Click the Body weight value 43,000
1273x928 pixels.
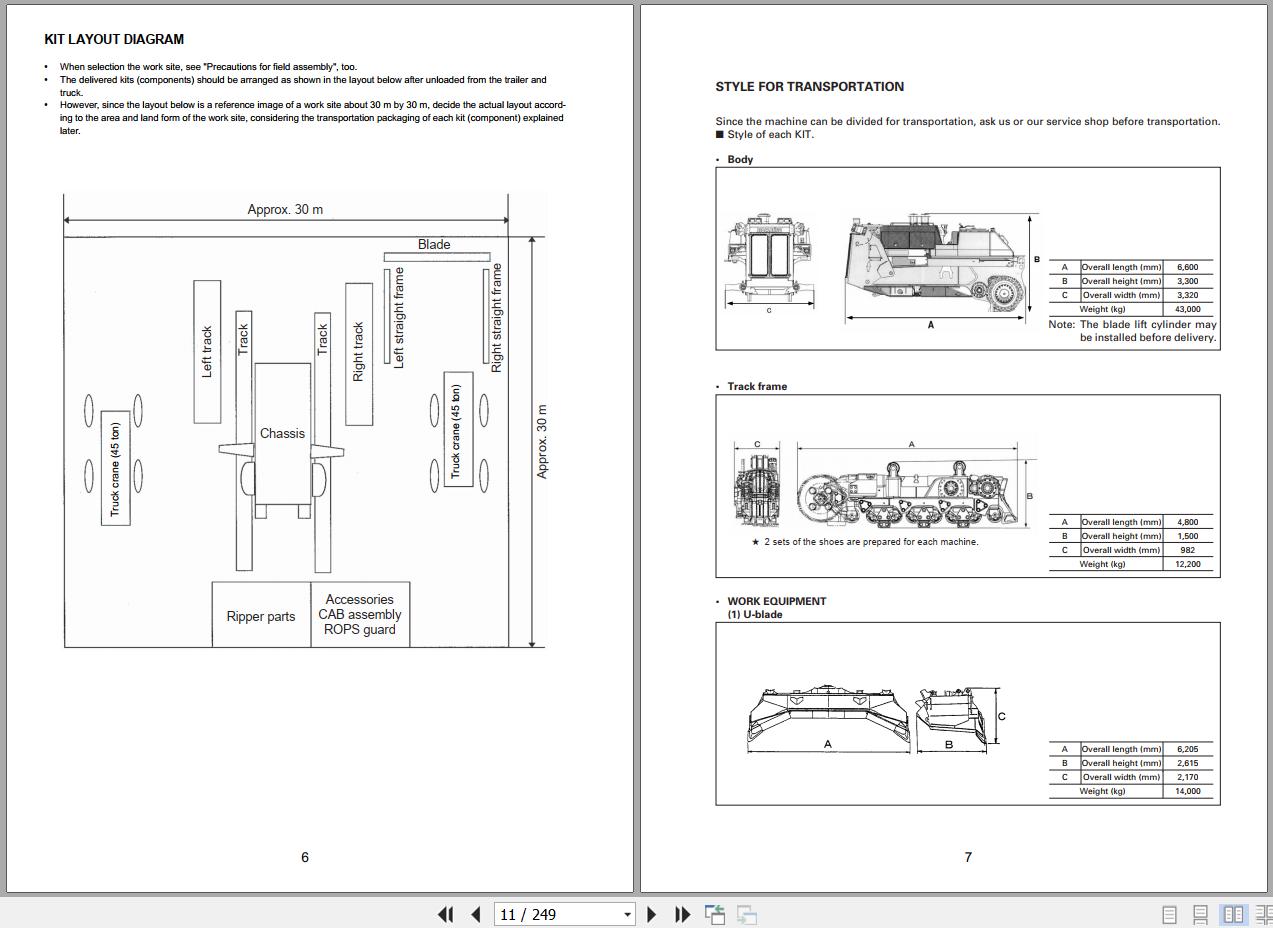pyautogui.click(x=1187, y=309)
